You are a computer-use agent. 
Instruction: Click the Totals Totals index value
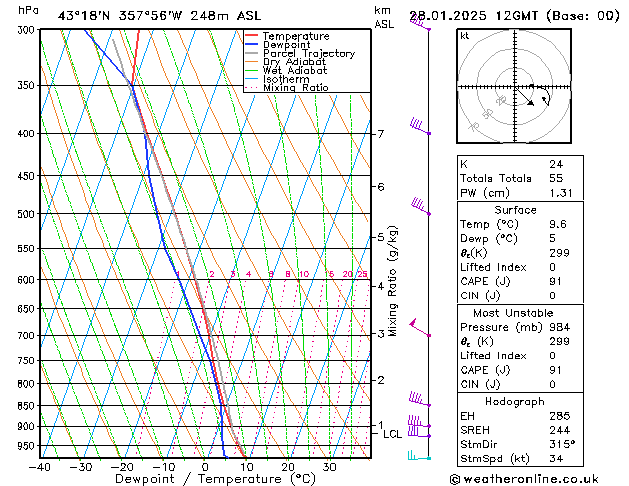coord(556,178)
